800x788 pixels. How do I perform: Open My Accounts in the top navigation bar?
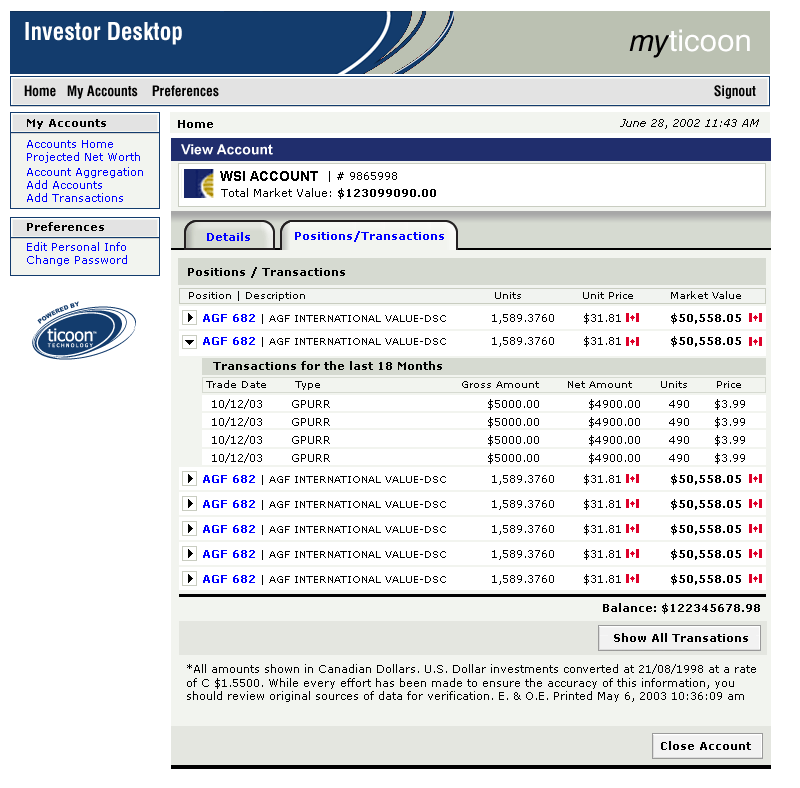[102, 91]
